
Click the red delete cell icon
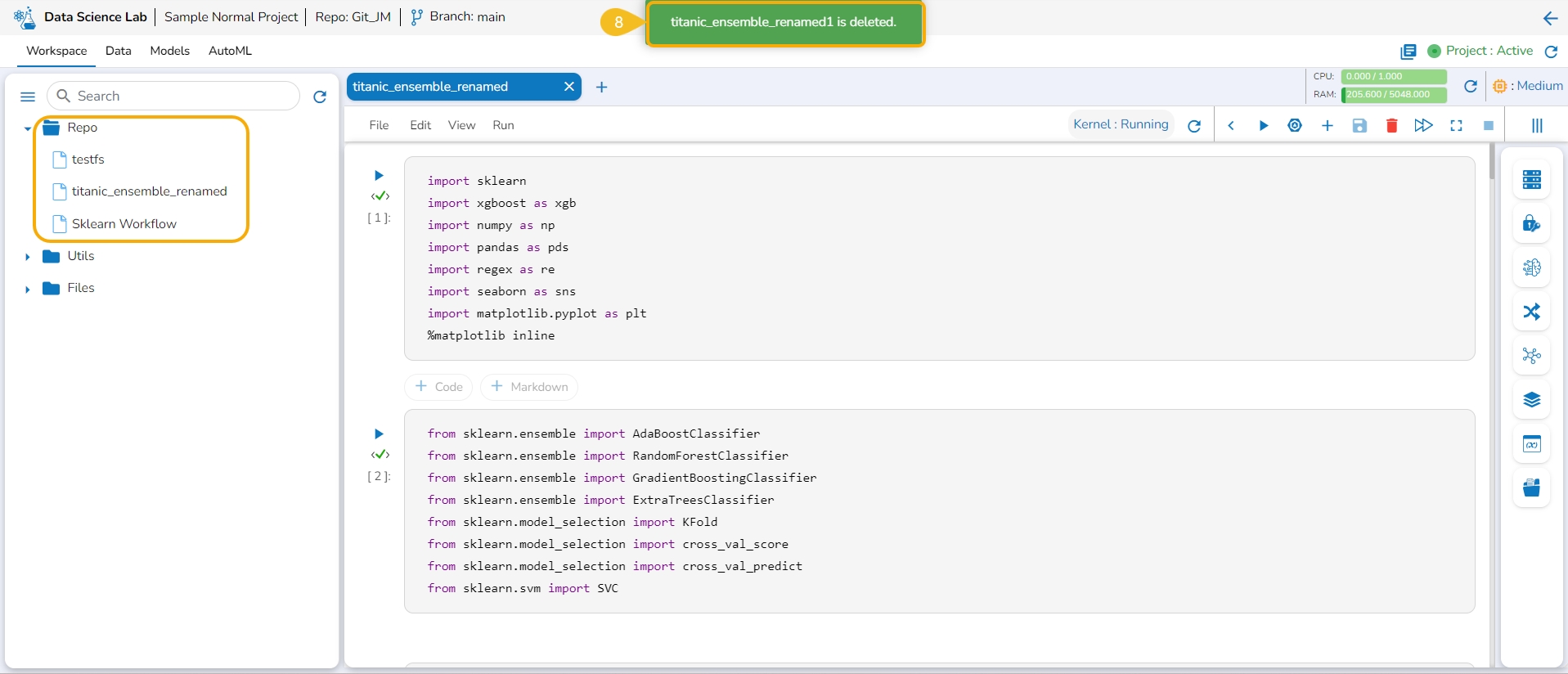click(1391, 126)
